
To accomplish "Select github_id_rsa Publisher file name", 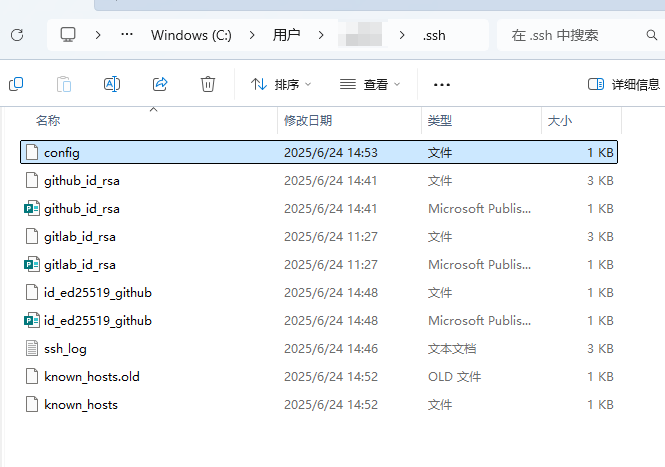I will pyautogui.click(x=82, y=208).
